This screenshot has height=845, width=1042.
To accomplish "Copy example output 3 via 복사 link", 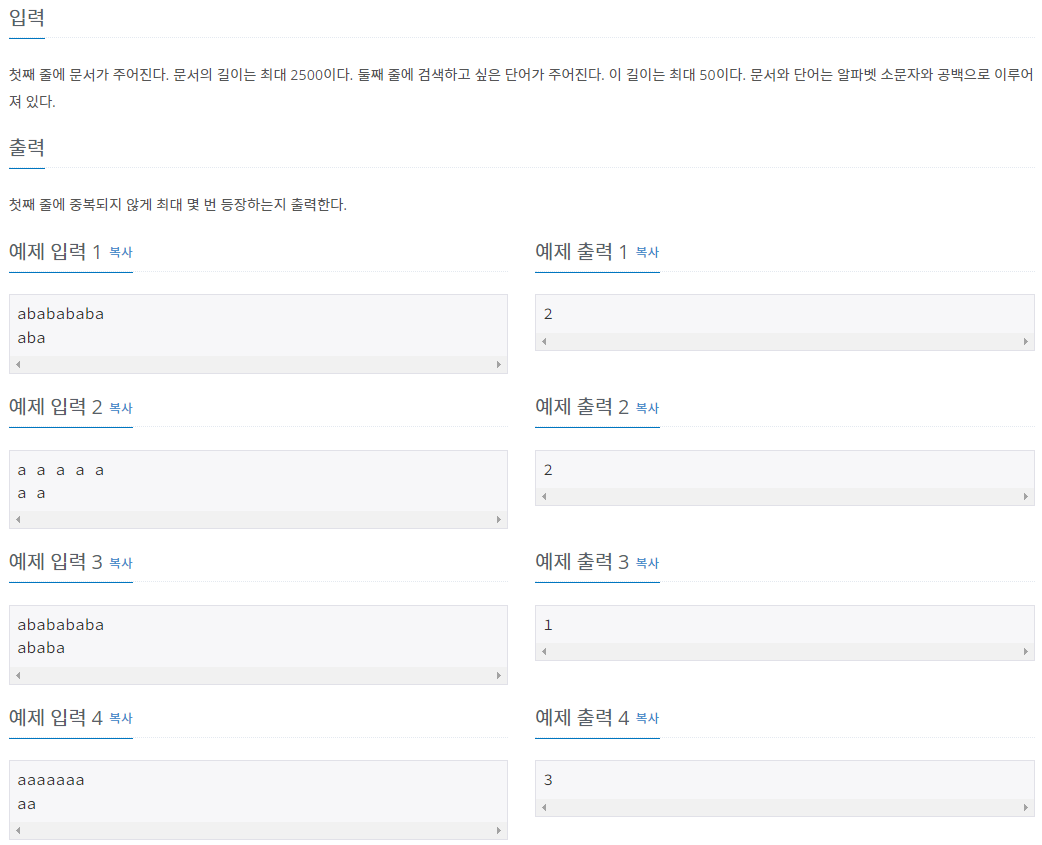I will tap(647, 563).
